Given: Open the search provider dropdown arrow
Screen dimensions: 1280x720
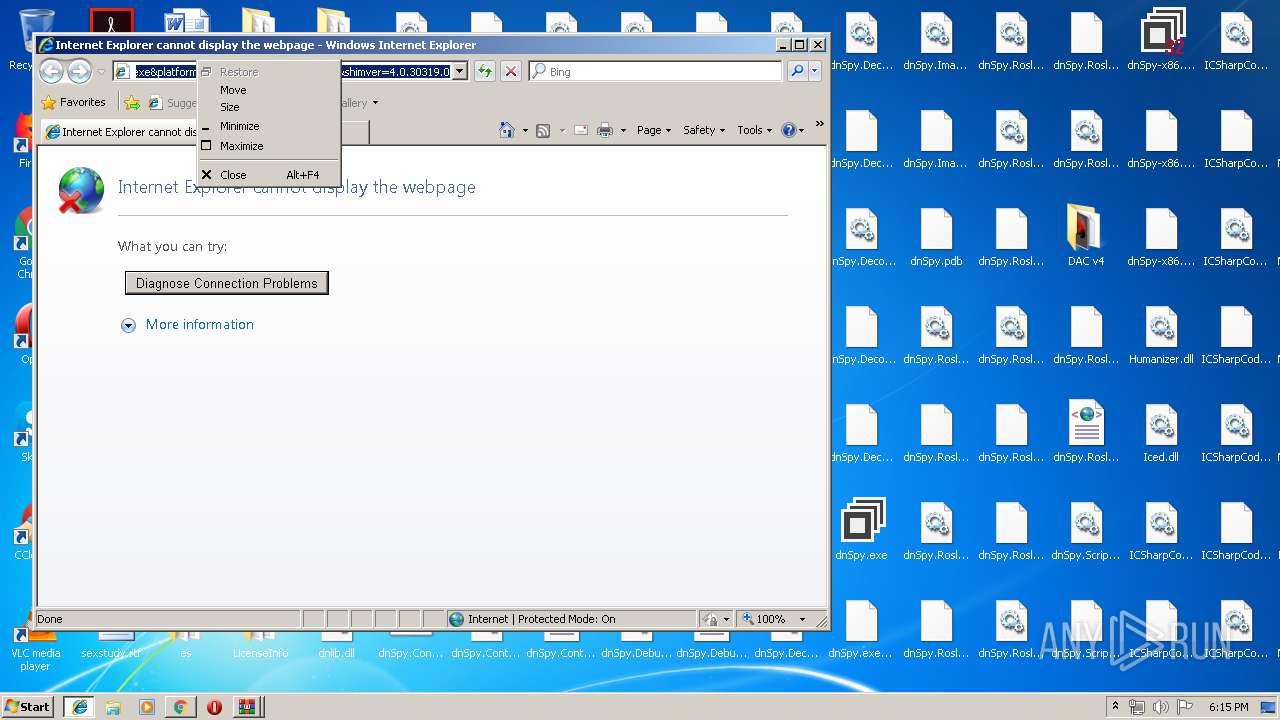Looking at the screenshot, I should coord(815,71).
